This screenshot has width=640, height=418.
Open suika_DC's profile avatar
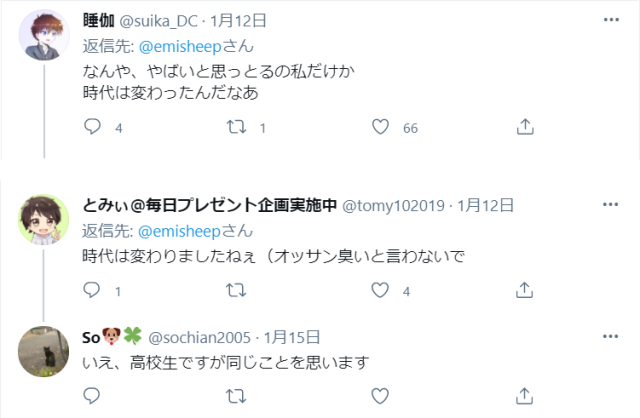tap(44, 36)
